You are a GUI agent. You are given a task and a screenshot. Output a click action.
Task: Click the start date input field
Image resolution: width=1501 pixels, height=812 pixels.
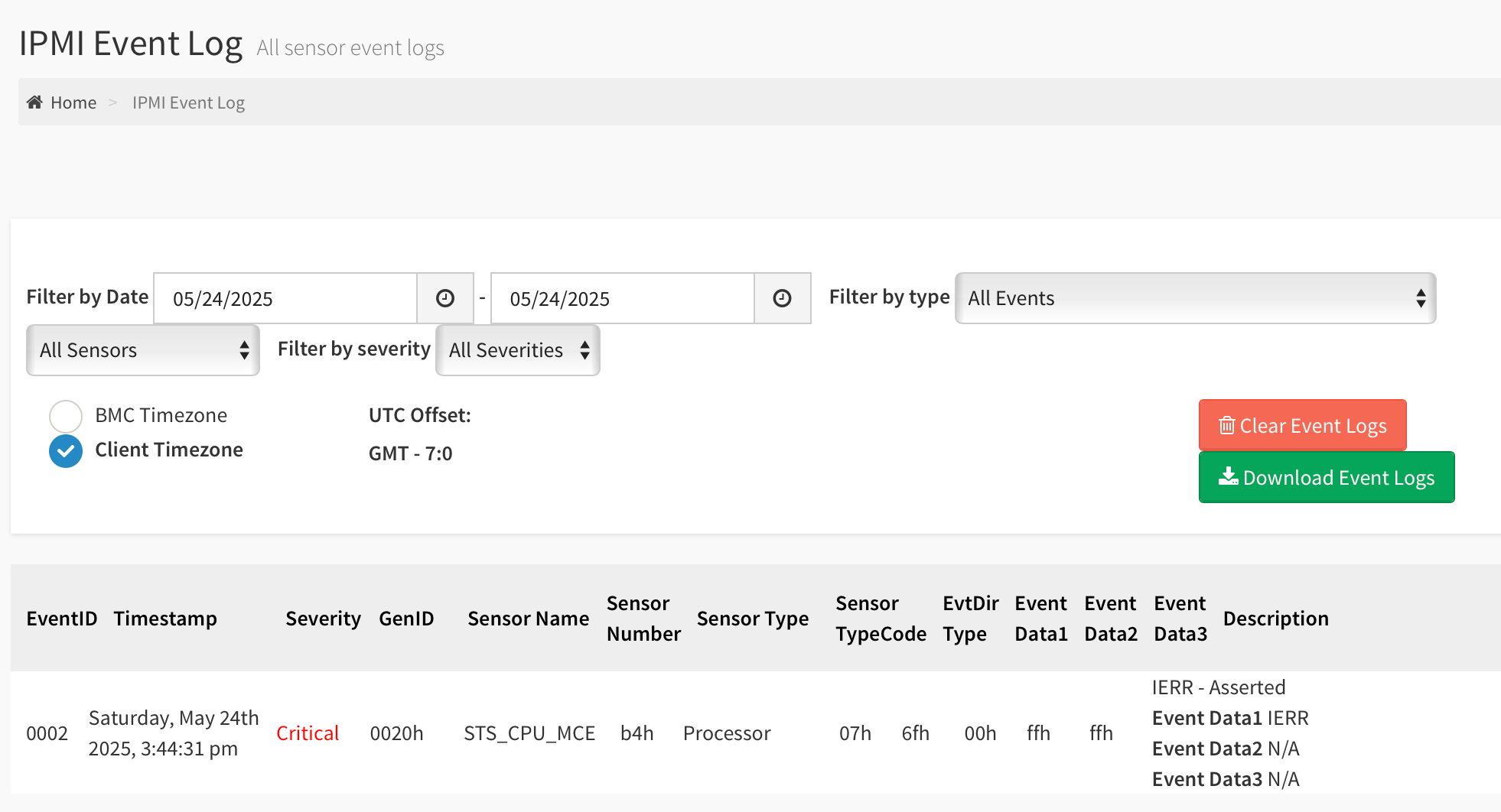[285, 298]
